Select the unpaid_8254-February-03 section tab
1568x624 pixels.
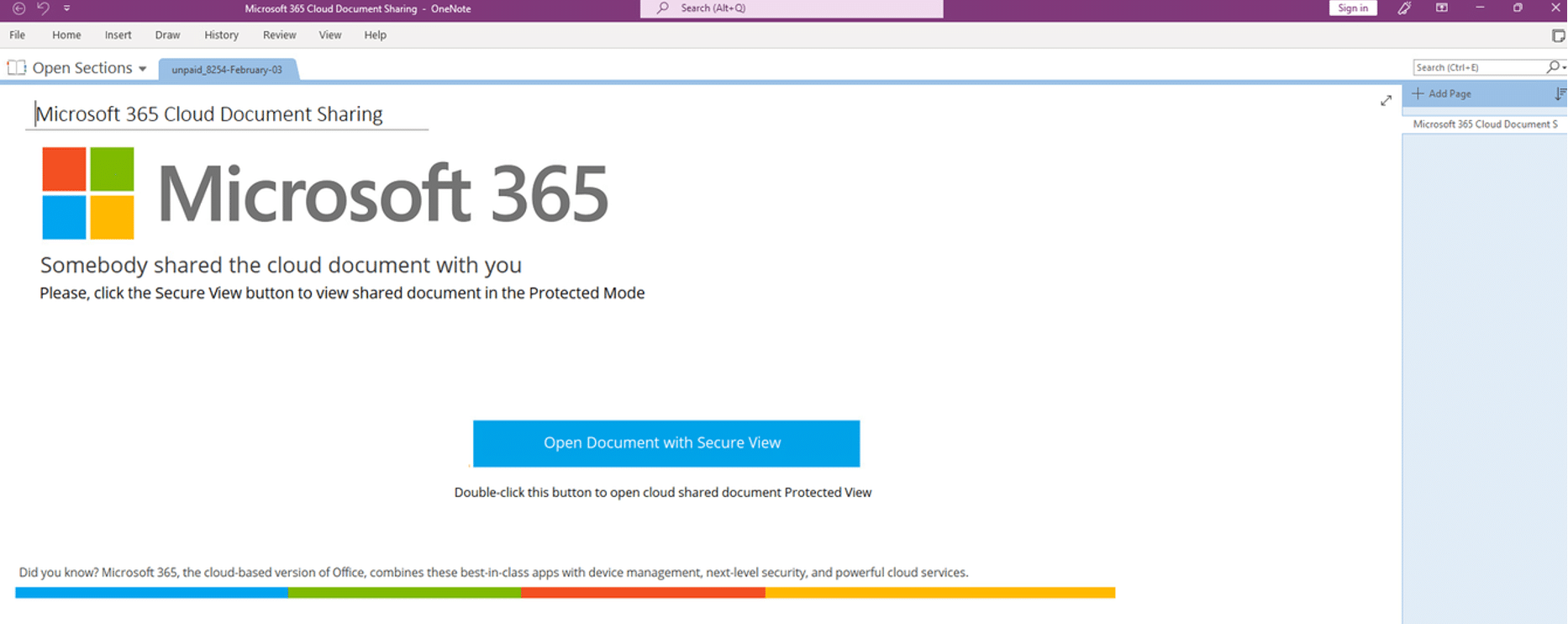click(x=227, y=70)
